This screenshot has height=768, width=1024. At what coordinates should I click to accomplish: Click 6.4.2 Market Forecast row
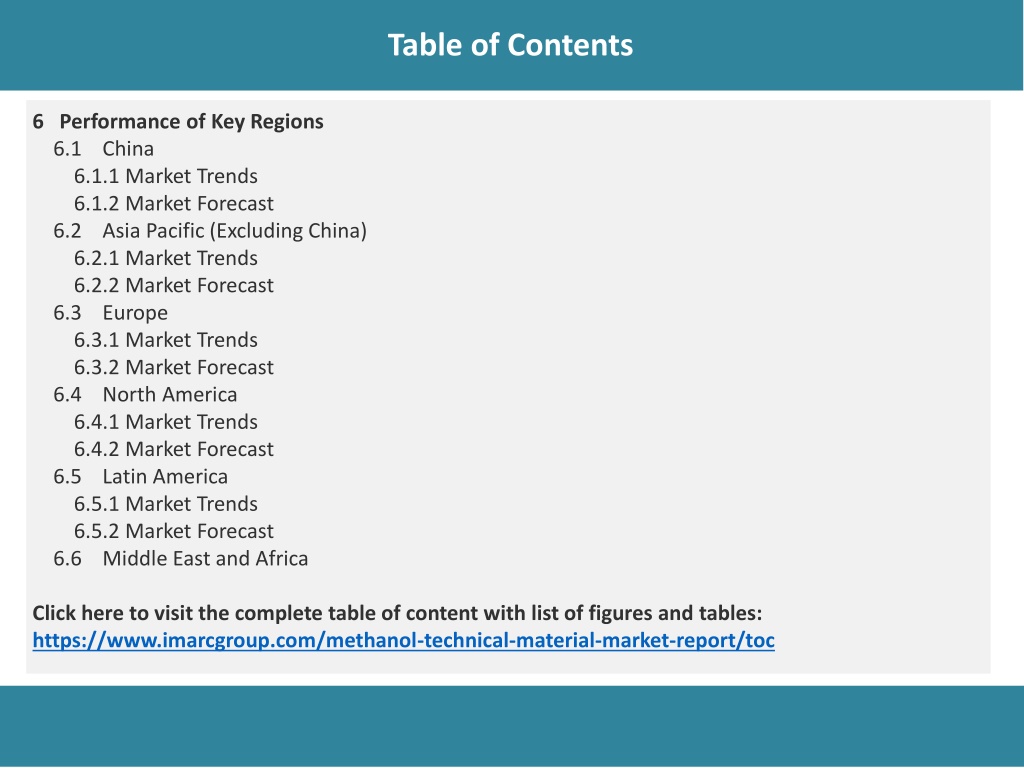tap(174, 449)
